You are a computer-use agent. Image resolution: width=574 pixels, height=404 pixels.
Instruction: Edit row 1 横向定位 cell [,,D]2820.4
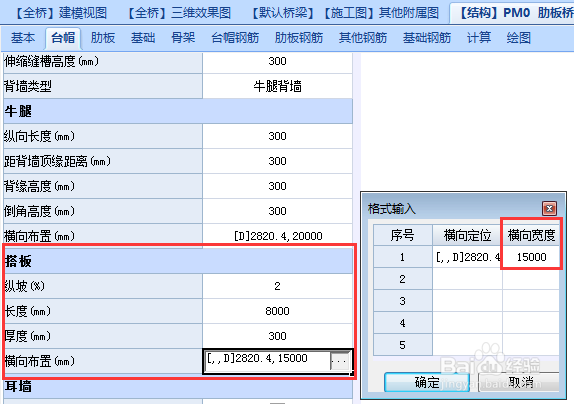(x=467, y=257)
